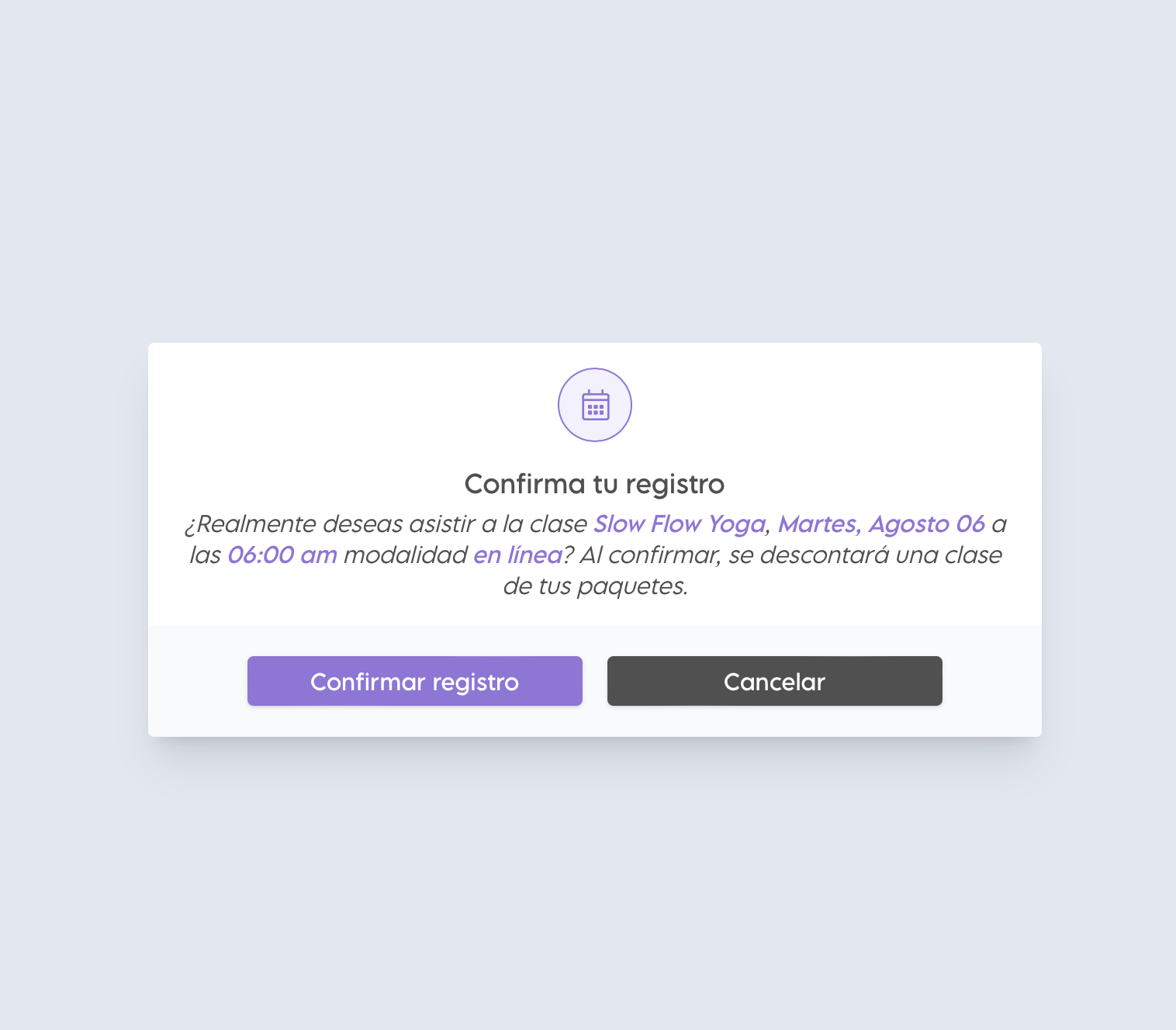The height and width of the screenshot is (1030, 1176).
Task: Click the highlighted "en línea" modality text
Action: [517, 555]
